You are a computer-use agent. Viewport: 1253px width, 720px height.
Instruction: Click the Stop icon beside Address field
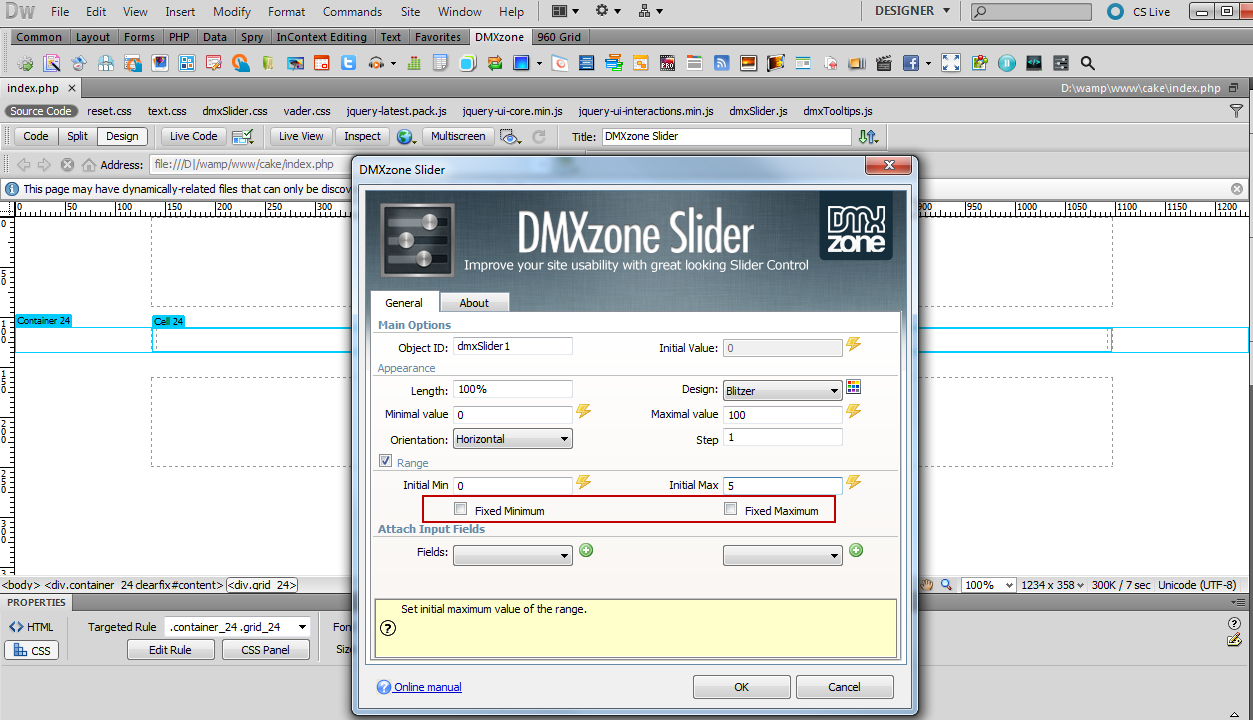coord(67,165)
